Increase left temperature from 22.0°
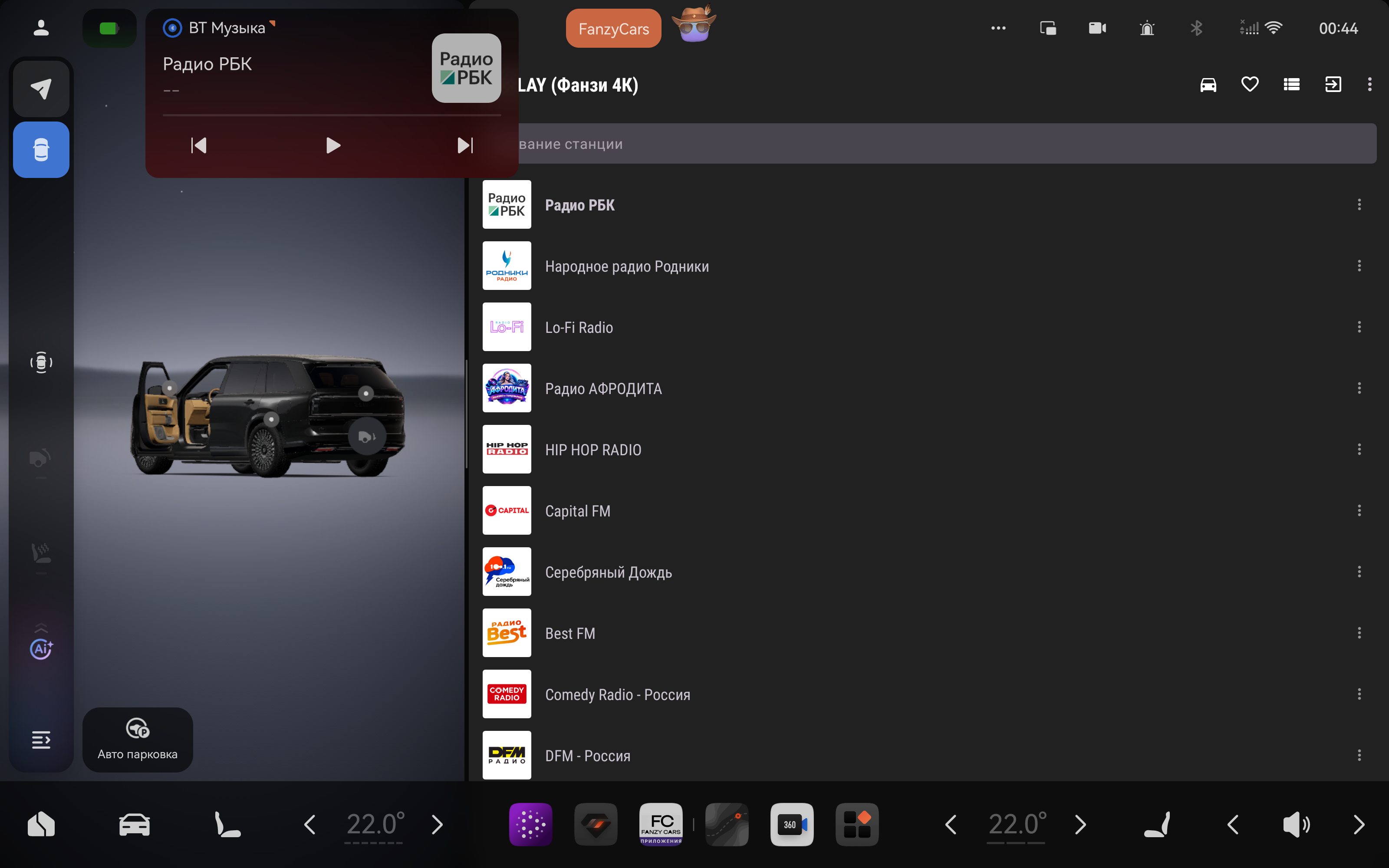Screen dimensions: 1389x868 pos(438,824)
